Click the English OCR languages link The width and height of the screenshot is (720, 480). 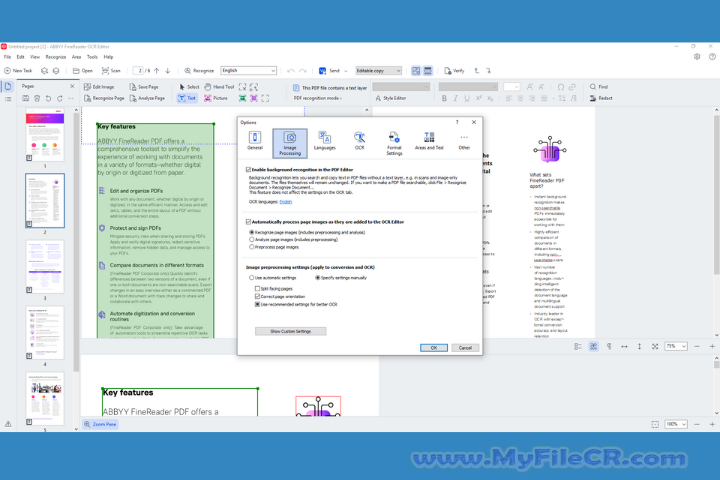pyautogui.click(x=286, y=202)
